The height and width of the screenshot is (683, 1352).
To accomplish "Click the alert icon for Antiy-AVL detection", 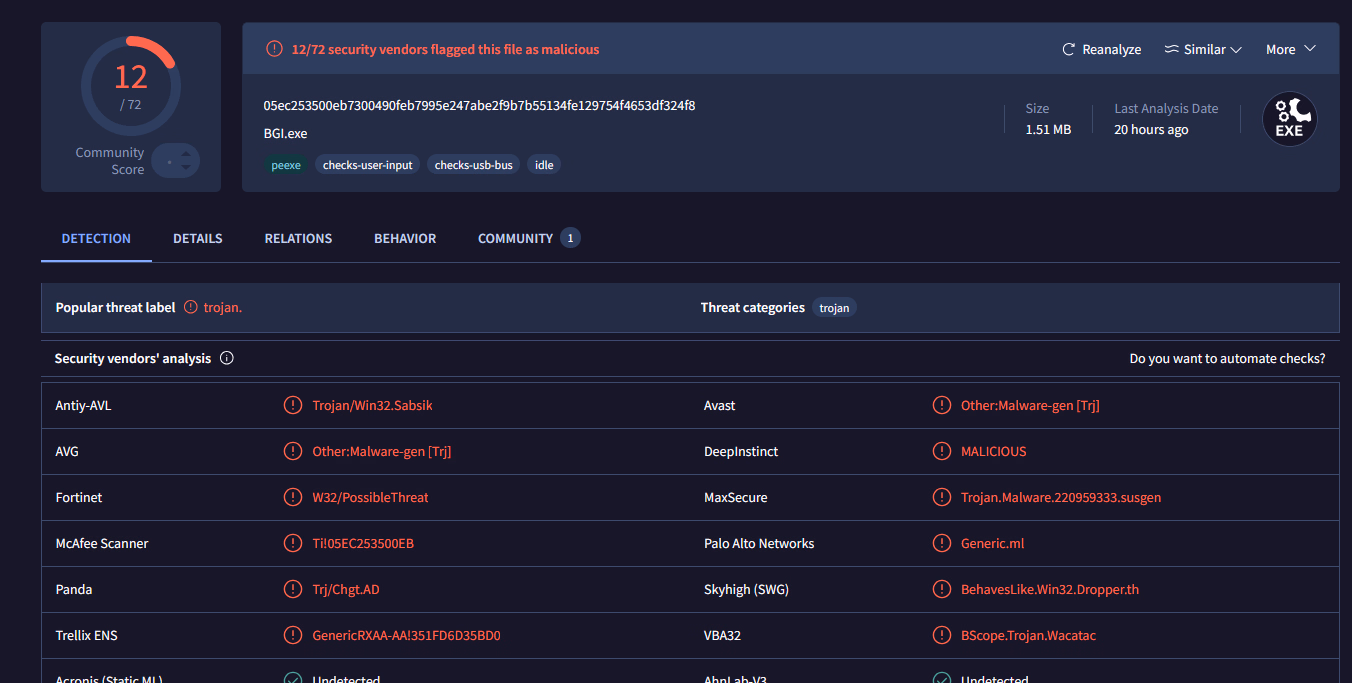I will [293, 405].
